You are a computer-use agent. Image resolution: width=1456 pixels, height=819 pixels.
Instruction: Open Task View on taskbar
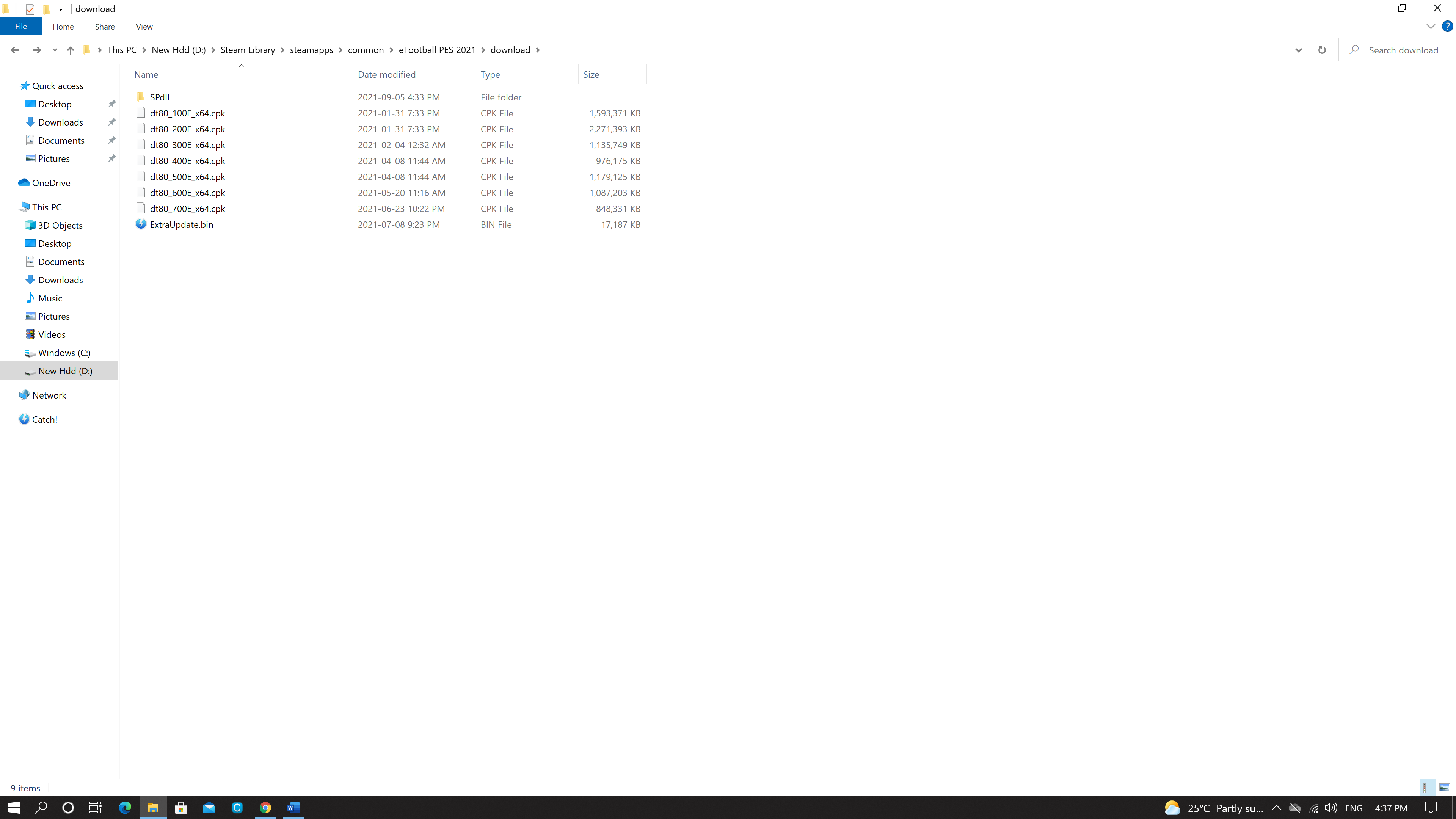point(96,808)
